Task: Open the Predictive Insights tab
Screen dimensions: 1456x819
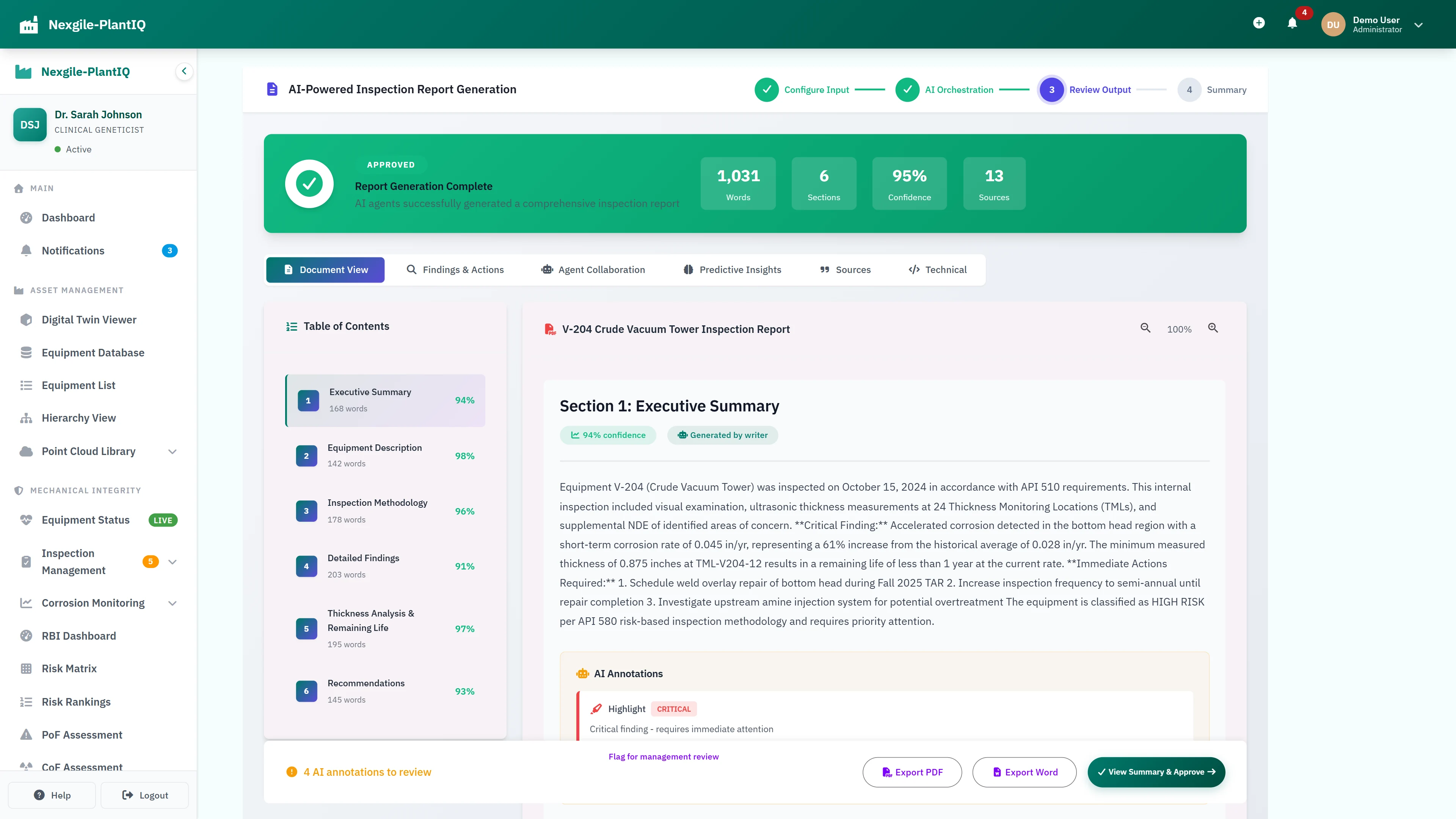Action: [732, 270]
